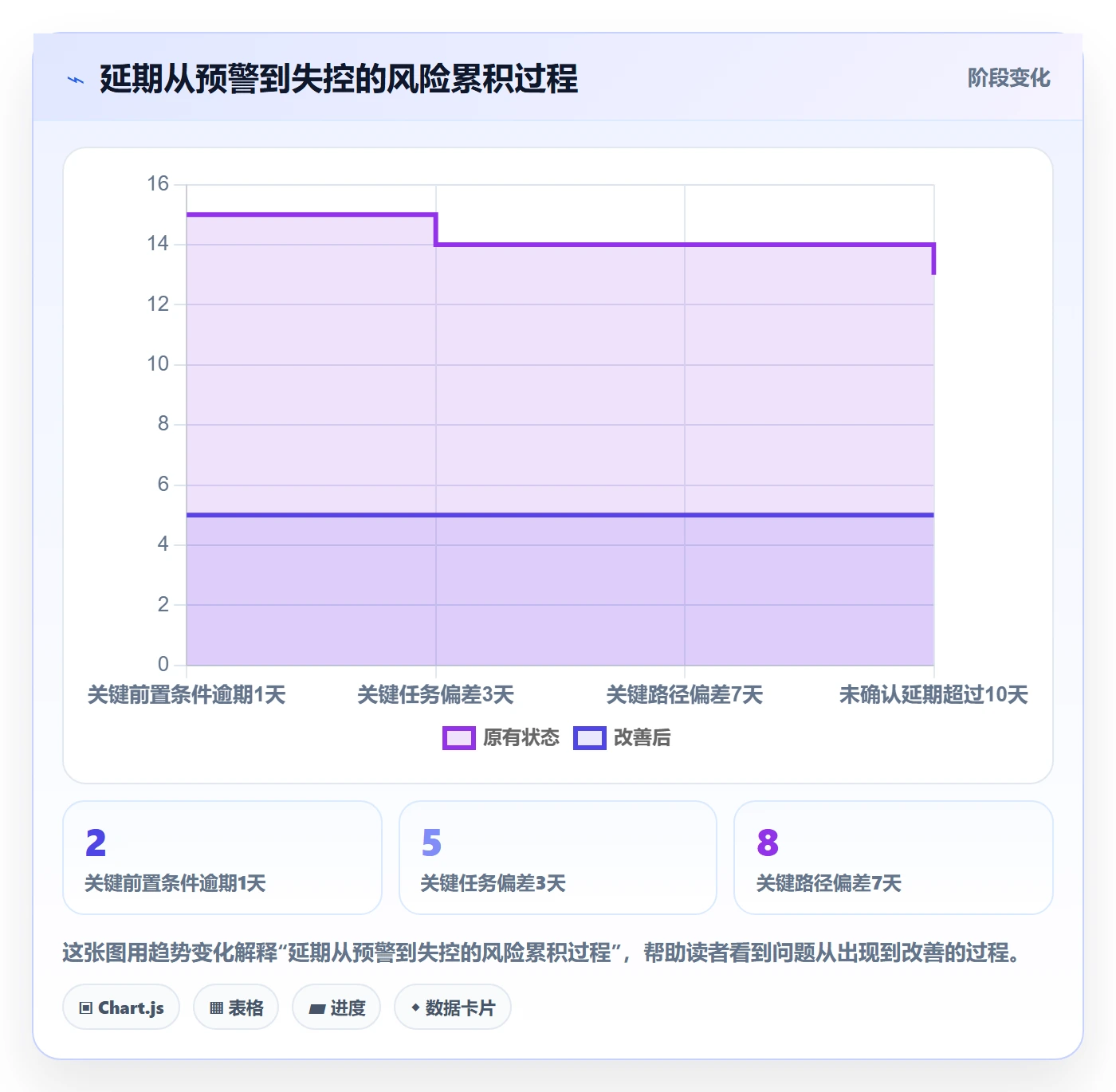Toggle the 改善后 legend series
Viewport: 1116px width, 1092px height.
point(622,738)
